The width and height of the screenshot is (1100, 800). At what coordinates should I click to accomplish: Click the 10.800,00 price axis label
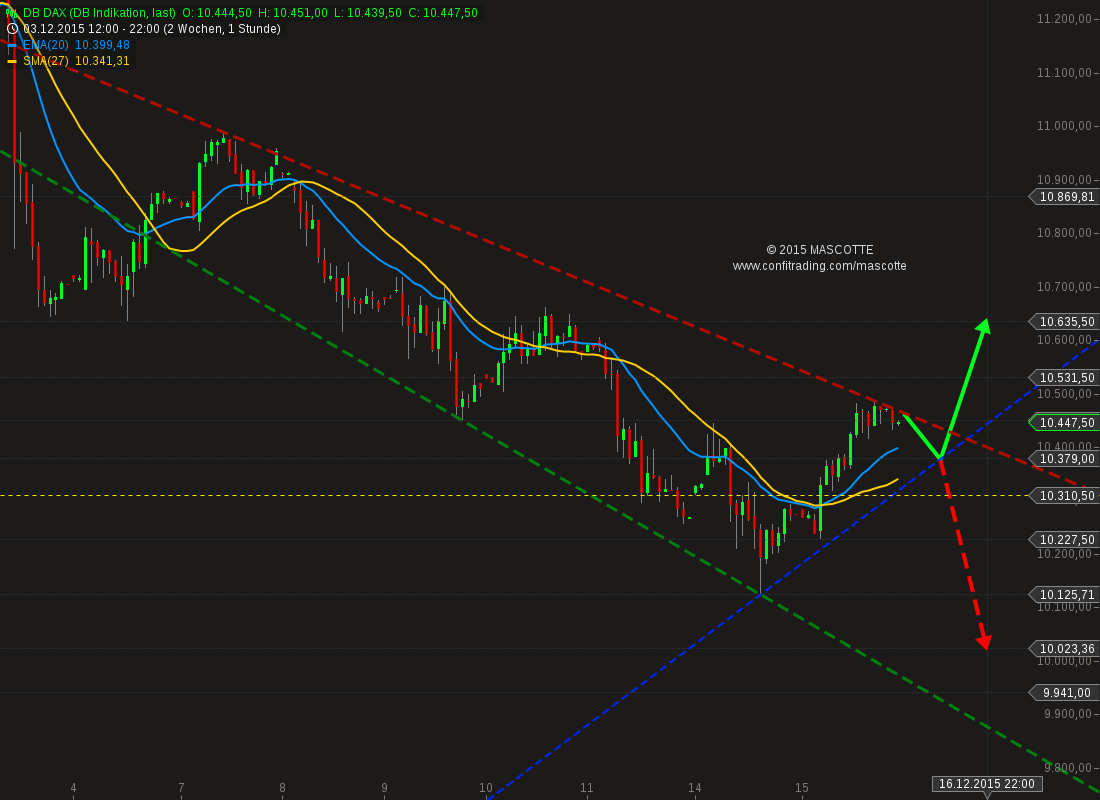(x=1064, y=233)
